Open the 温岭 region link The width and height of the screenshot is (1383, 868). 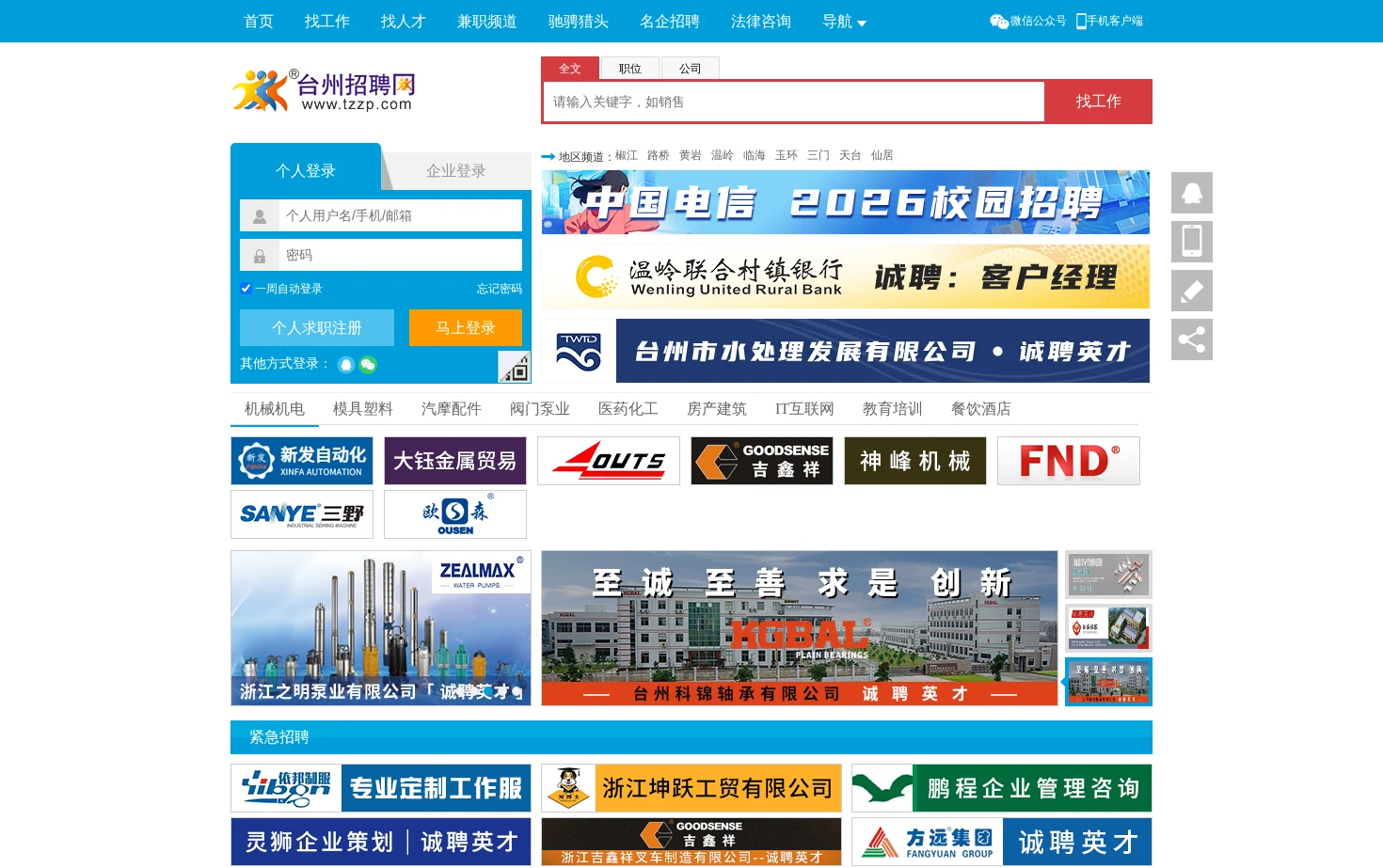[723, 155]
